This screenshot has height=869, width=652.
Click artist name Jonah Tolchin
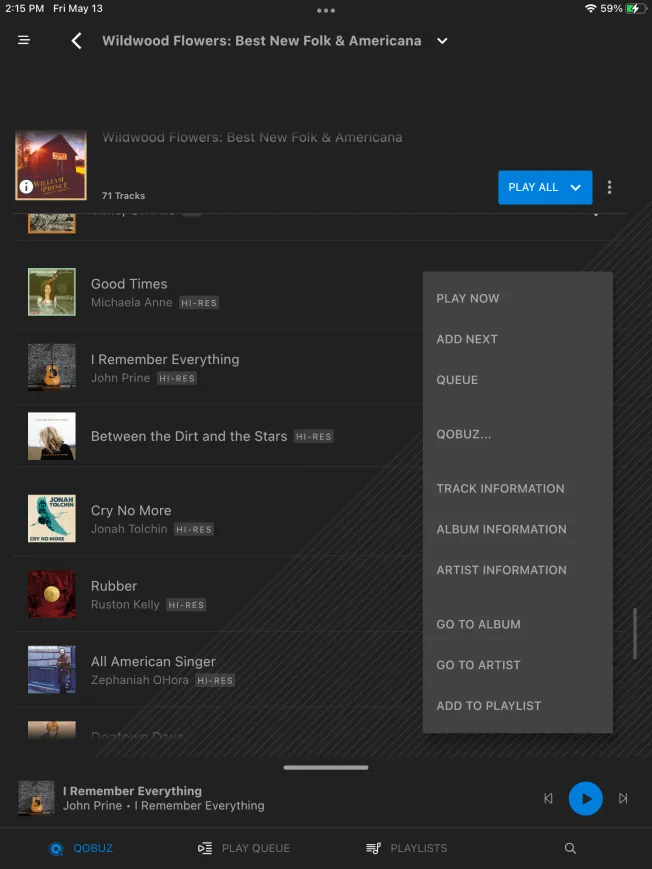pos(129,529)
